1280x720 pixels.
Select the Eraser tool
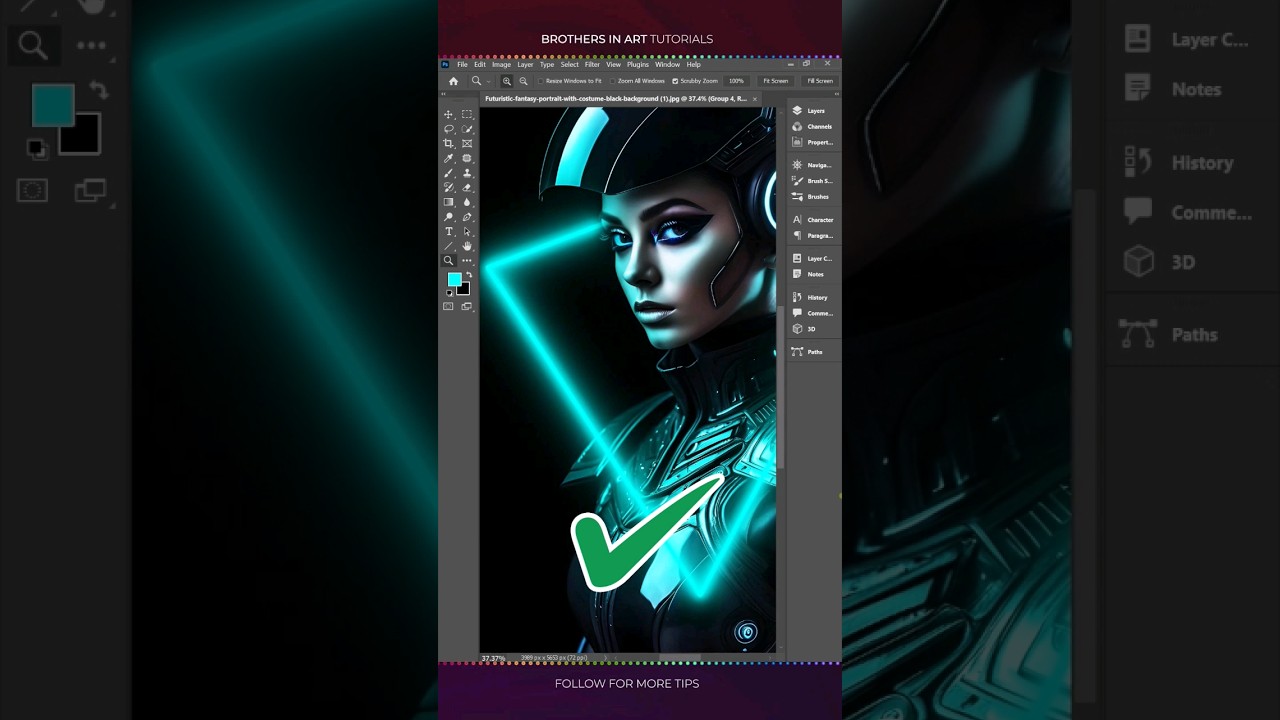point(467,187)
